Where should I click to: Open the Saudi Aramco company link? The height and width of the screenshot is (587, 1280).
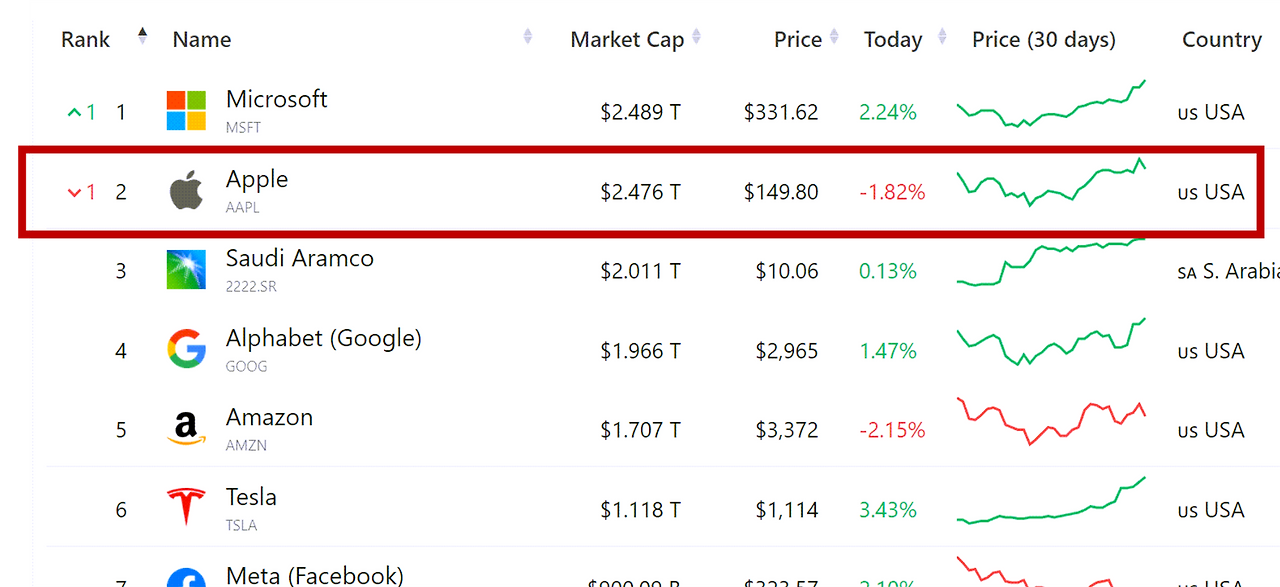coord(300,258)
